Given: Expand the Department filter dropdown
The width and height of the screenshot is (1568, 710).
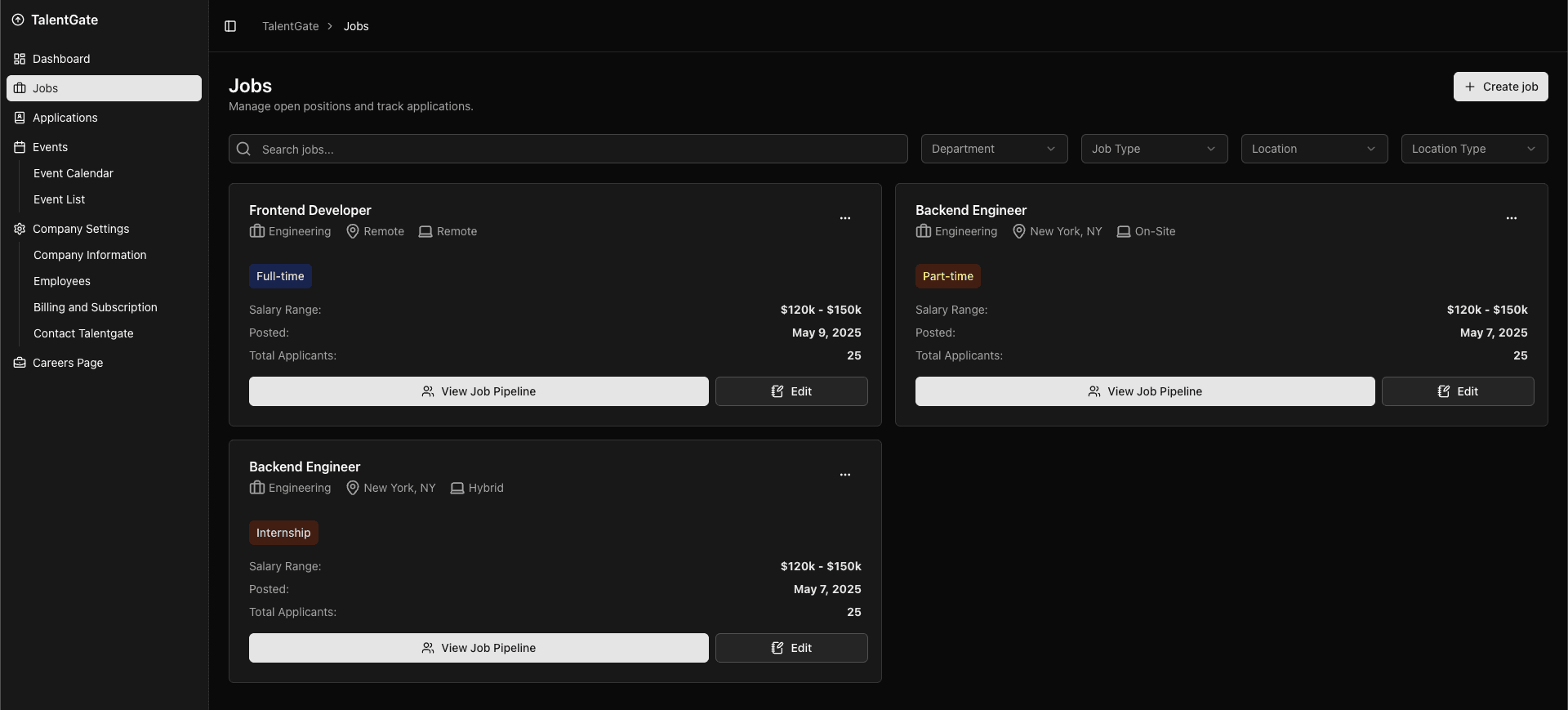Looking at the screenshot, I should pos(994,149).
